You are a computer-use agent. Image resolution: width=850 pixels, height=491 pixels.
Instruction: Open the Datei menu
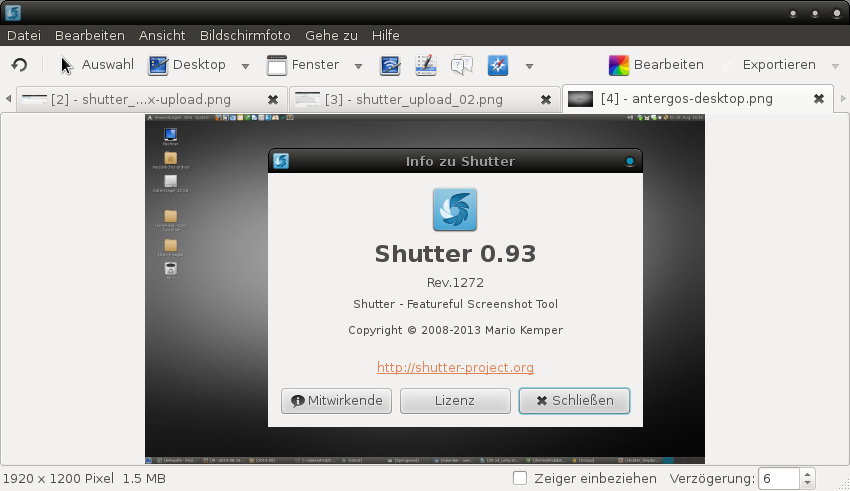tap(24, 35)
